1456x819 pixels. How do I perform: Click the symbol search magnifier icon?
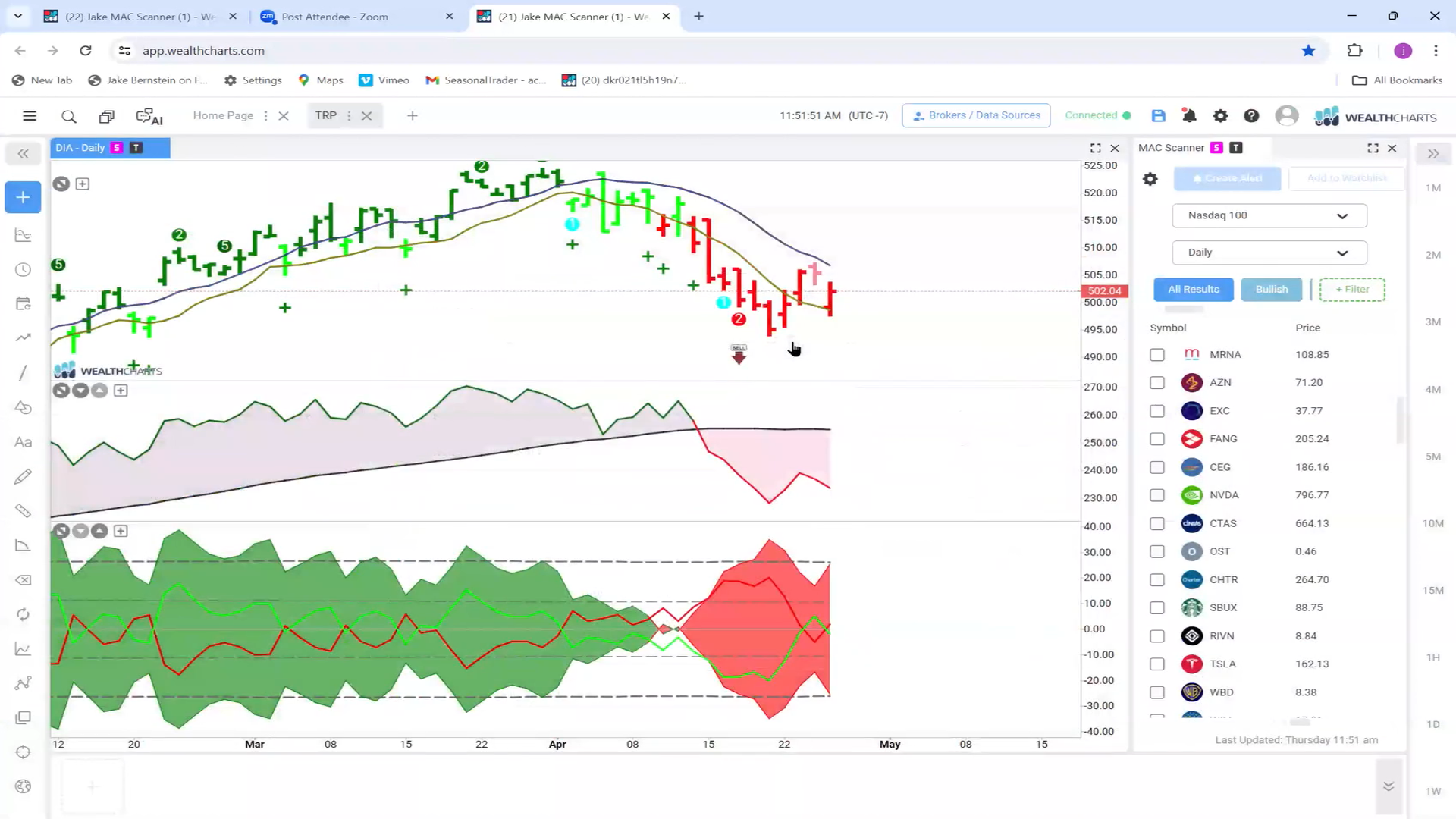pyautogui.click(x=69, y=116)
